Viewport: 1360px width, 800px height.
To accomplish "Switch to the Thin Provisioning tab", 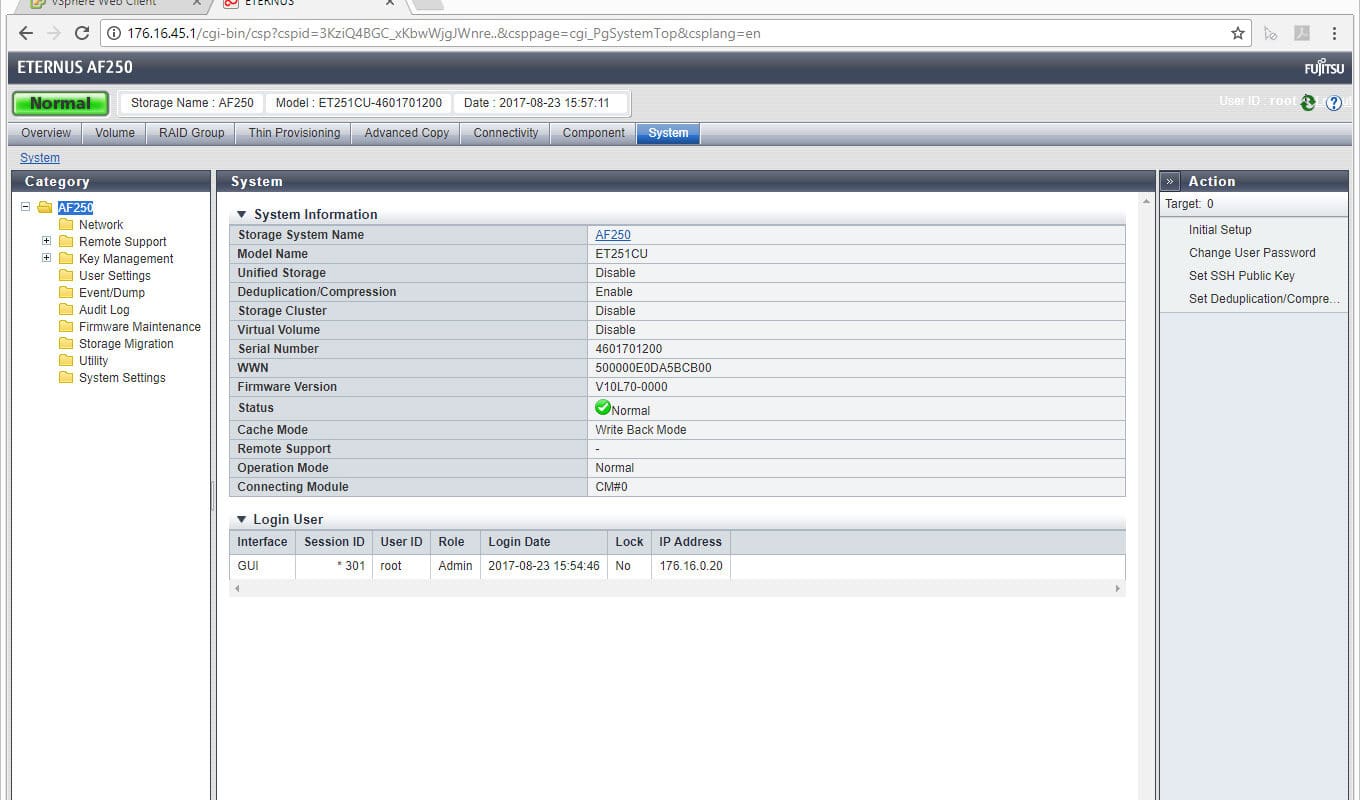I will tap(294, 133).
